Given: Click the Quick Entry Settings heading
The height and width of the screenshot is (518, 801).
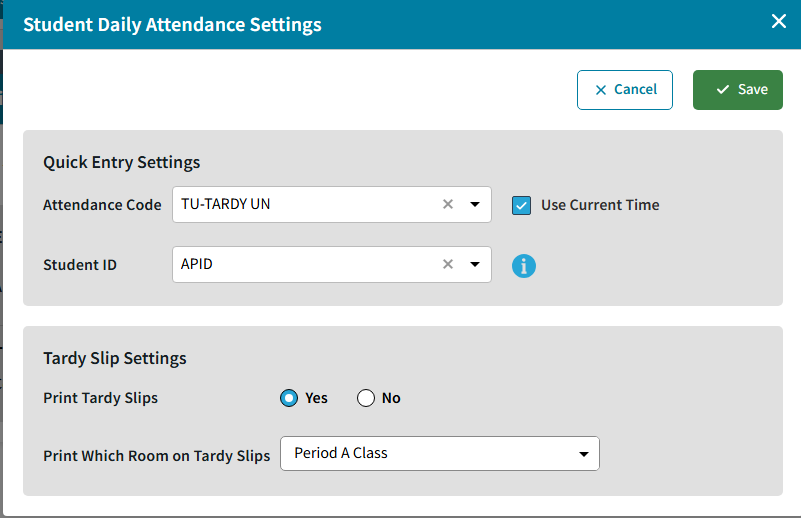Looking at the screenshot, I should click(x=122, y=162).
